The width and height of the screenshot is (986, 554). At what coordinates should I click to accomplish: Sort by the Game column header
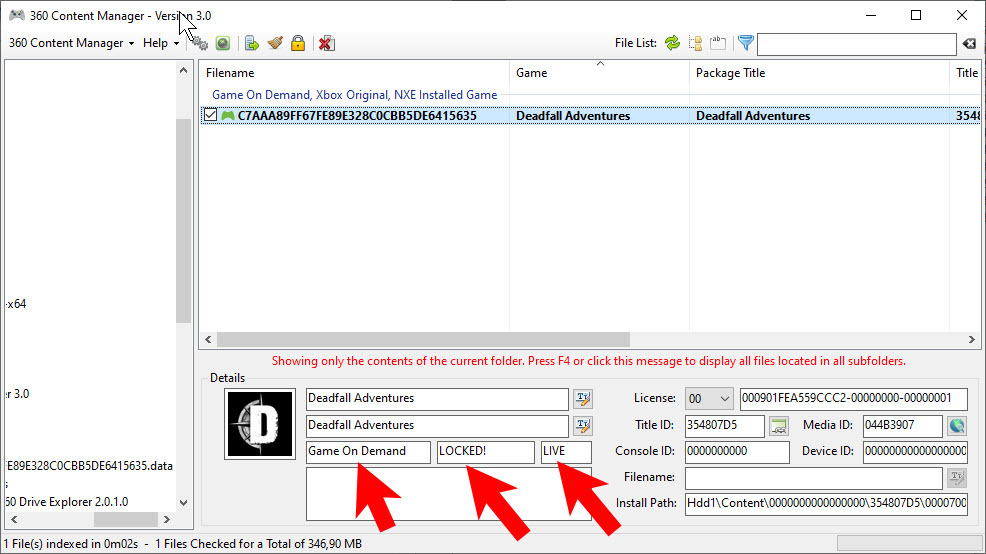click(599, 73)
